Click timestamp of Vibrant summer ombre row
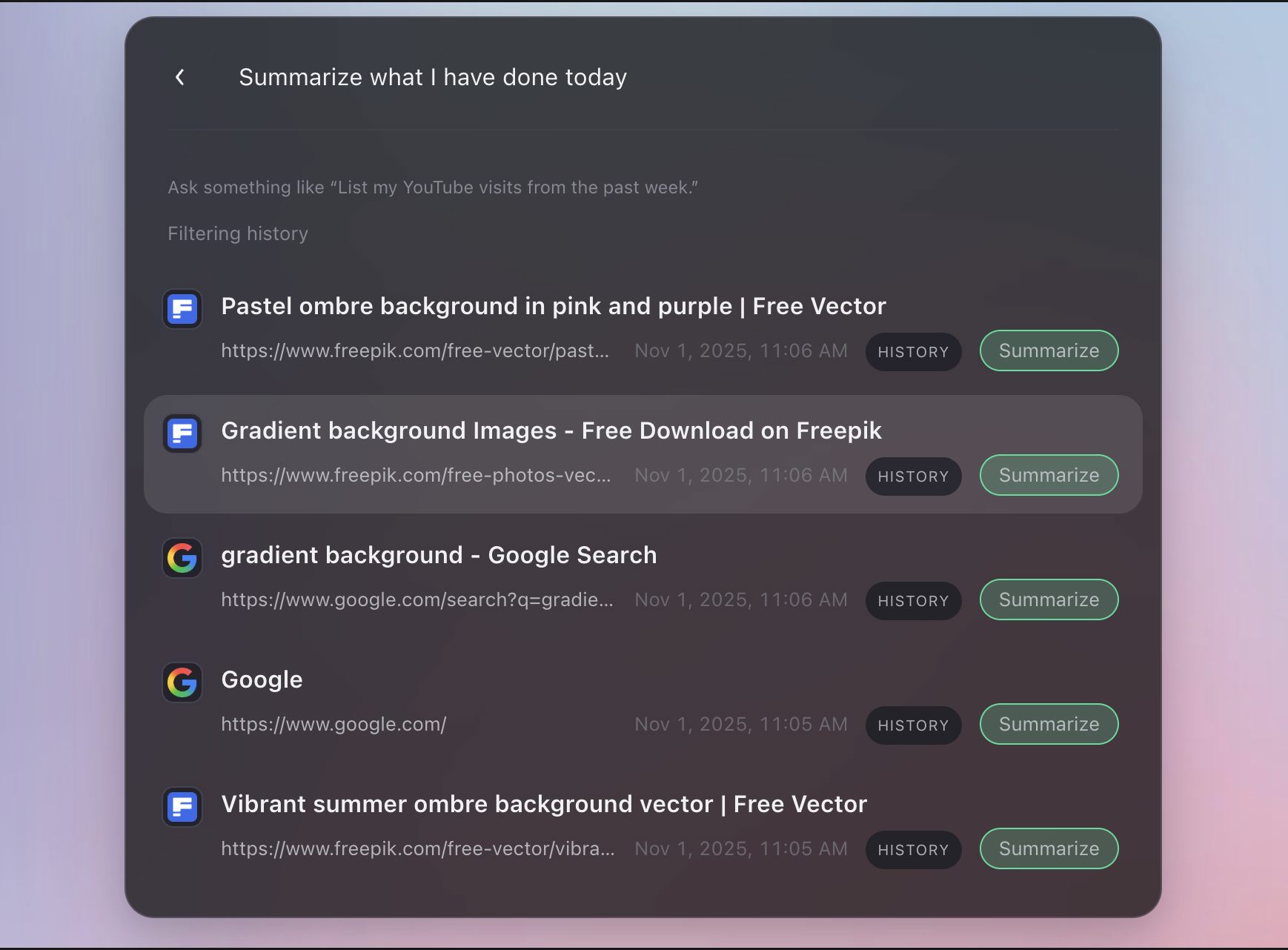The width and height of the screenshot is (1288, 950). pyautogui.click(x=741, y=848)
